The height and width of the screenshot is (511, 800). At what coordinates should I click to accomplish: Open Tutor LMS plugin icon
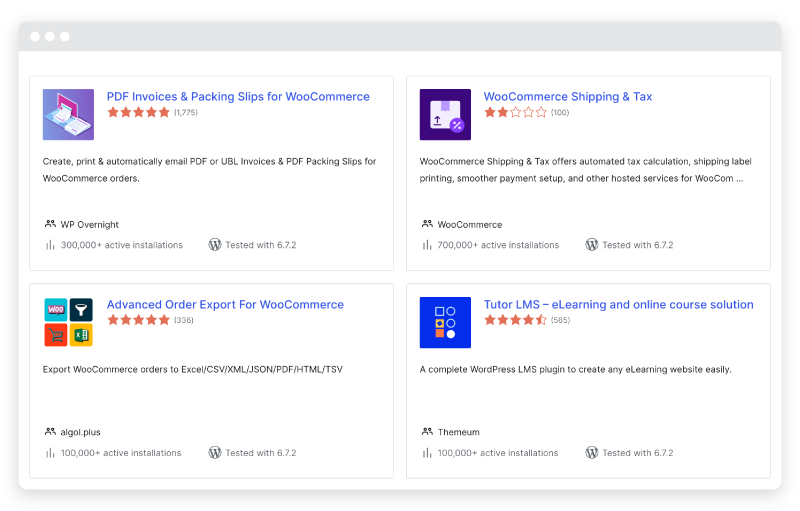coord(445,322)
